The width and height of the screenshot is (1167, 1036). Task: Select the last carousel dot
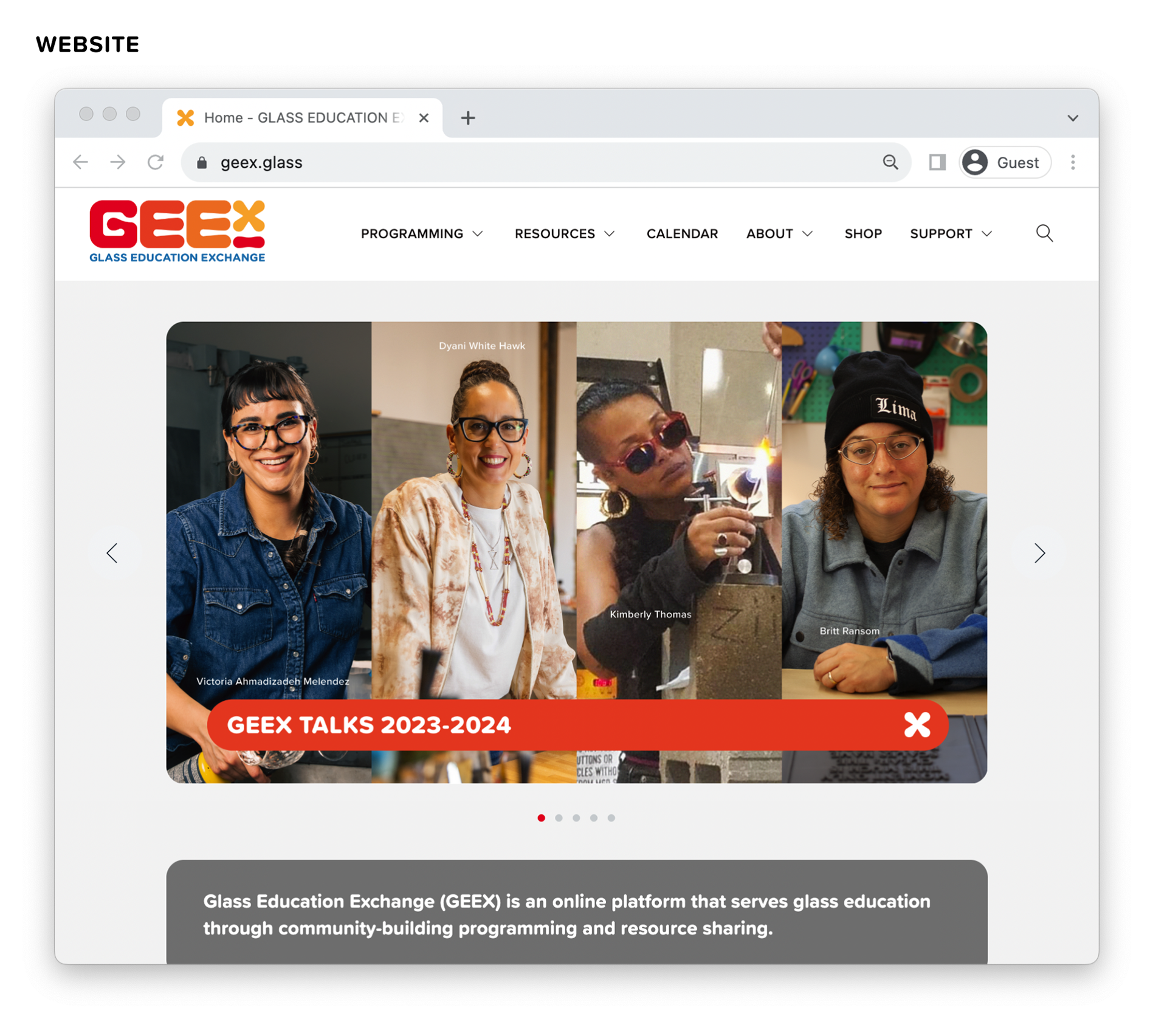click(611, 818)
